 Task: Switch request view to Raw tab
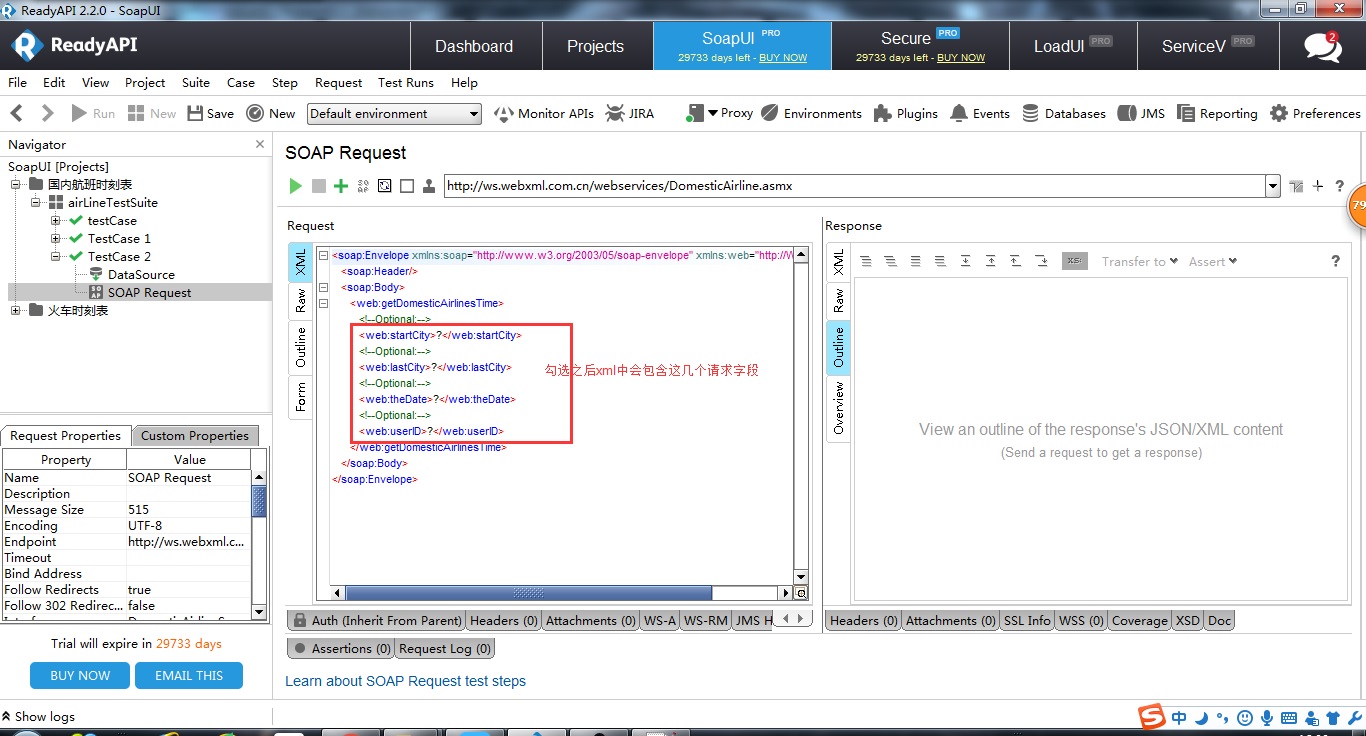[x=301, y=300]
